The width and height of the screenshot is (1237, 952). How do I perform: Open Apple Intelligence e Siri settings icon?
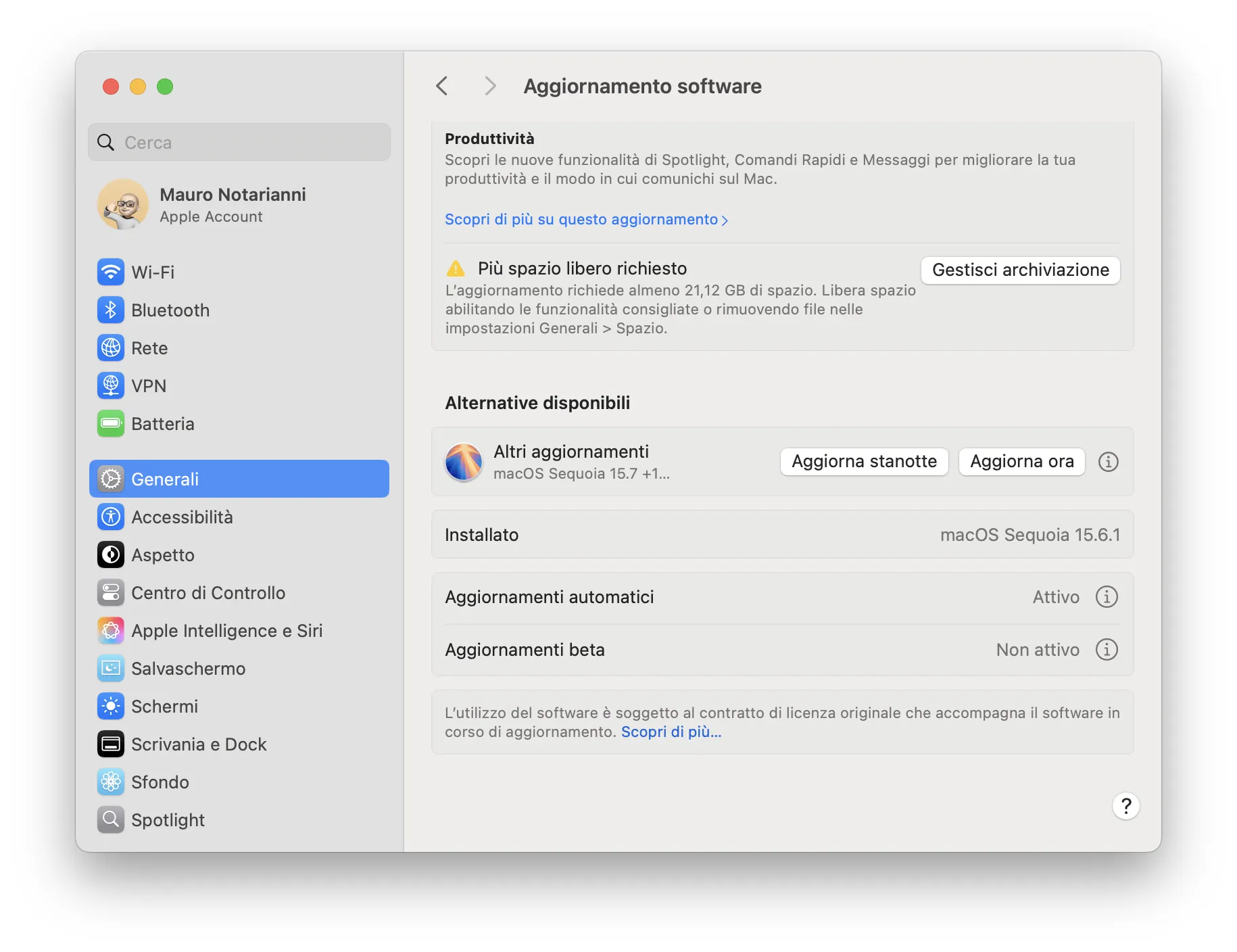(x=111, y=630)
